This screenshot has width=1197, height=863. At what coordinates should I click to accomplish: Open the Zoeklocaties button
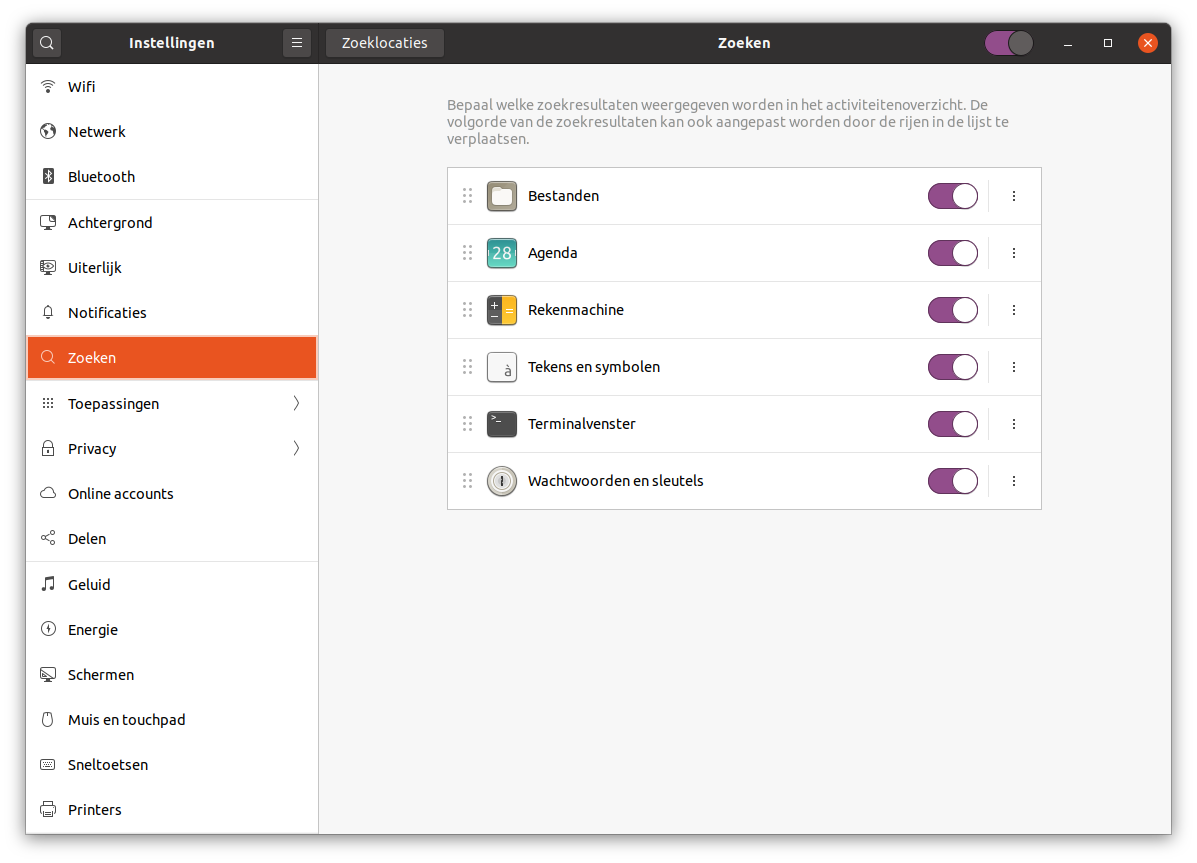tap(385, 43)
